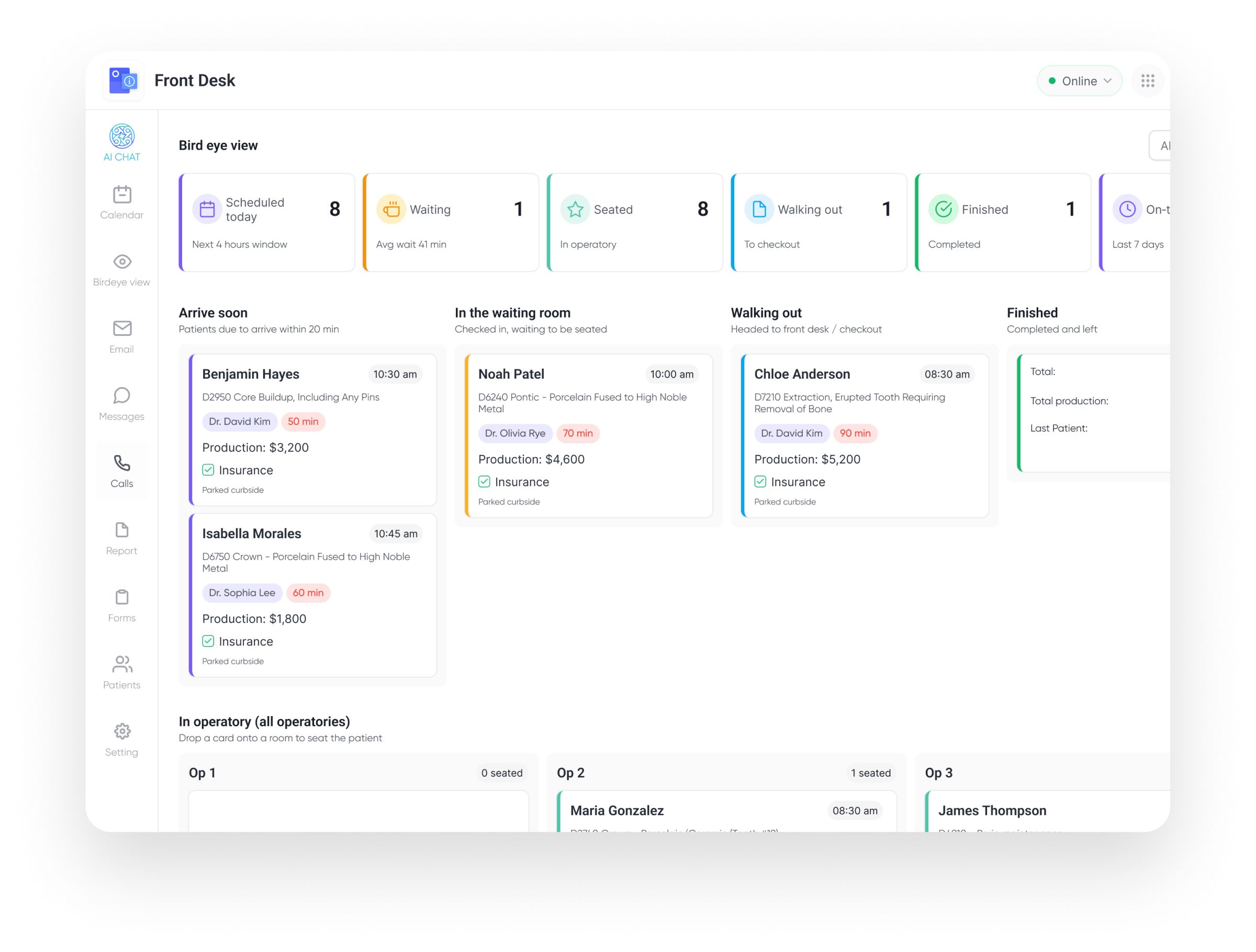Open the Calendar sidebar icon

tap(121, 195)
